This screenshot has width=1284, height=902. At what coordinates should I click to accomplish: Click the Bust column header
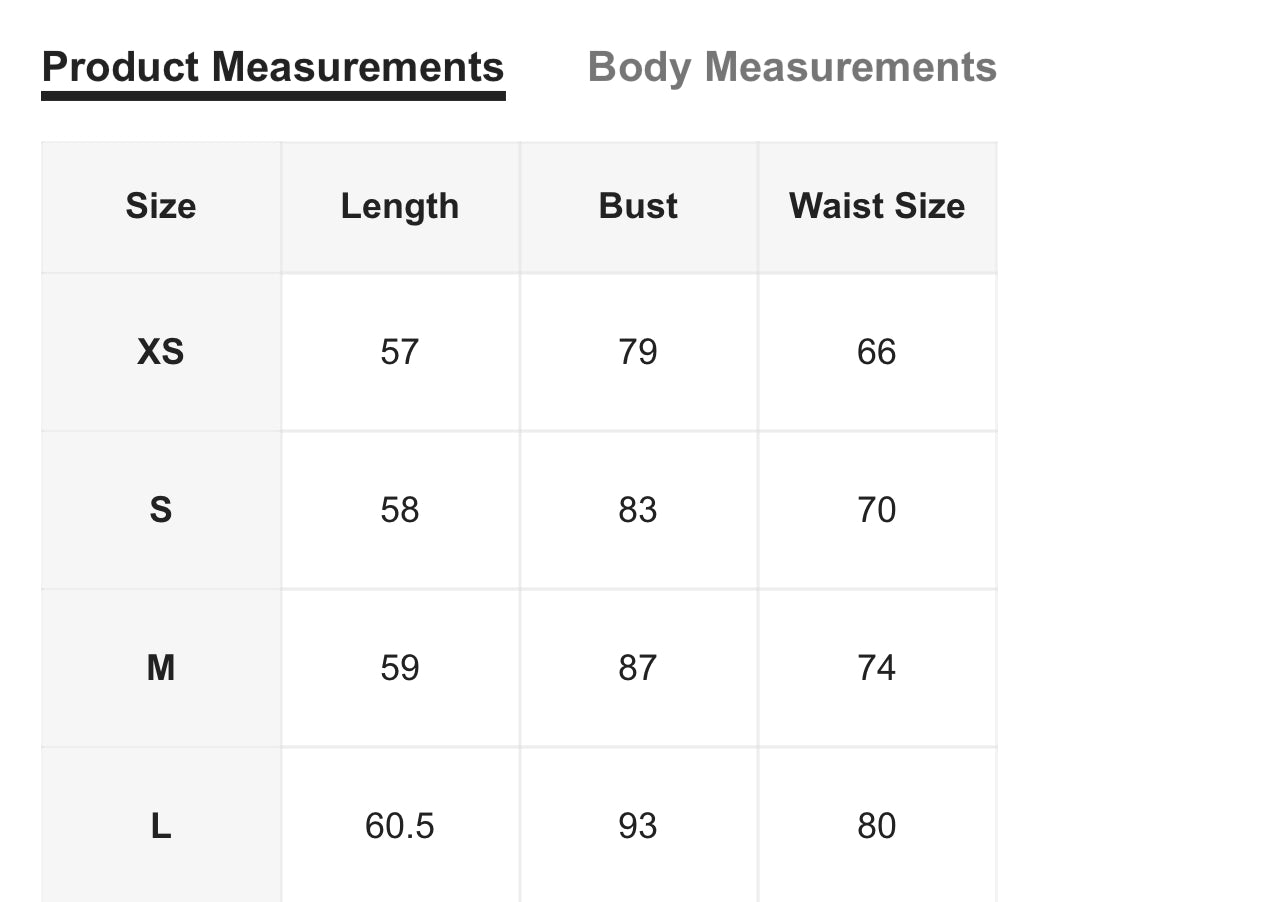[x=638, y=206]
